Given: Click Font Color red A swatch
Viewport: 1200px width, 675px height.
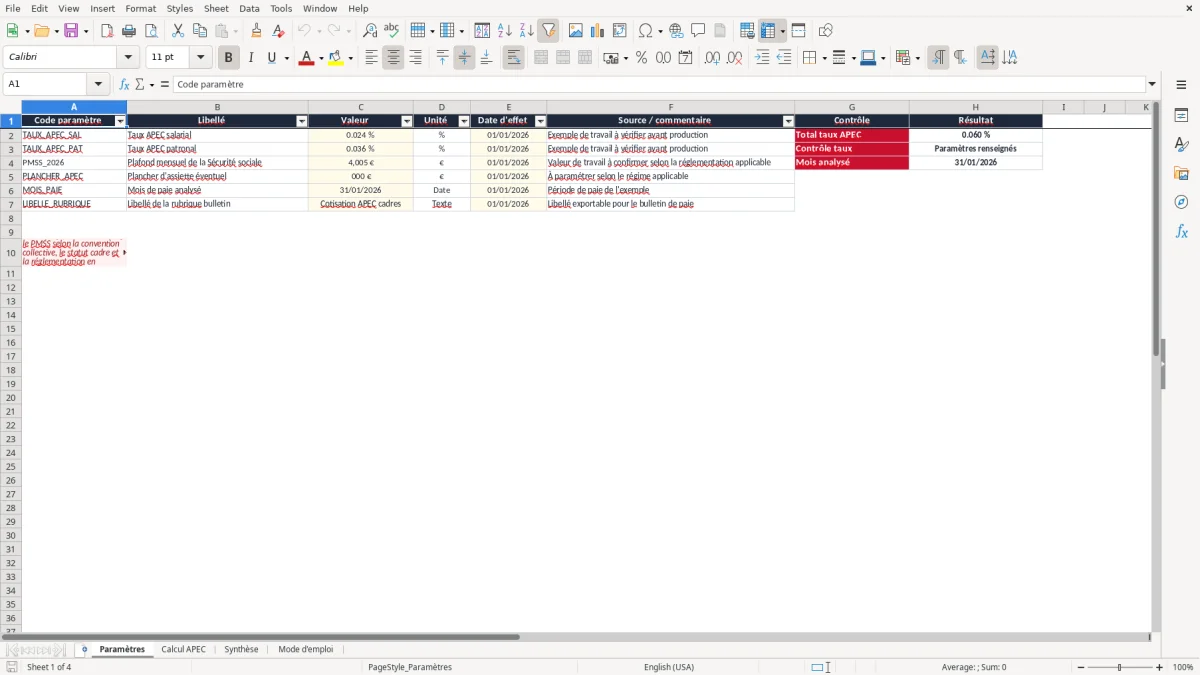Looking at the screenshot, I should click(307, 58).
